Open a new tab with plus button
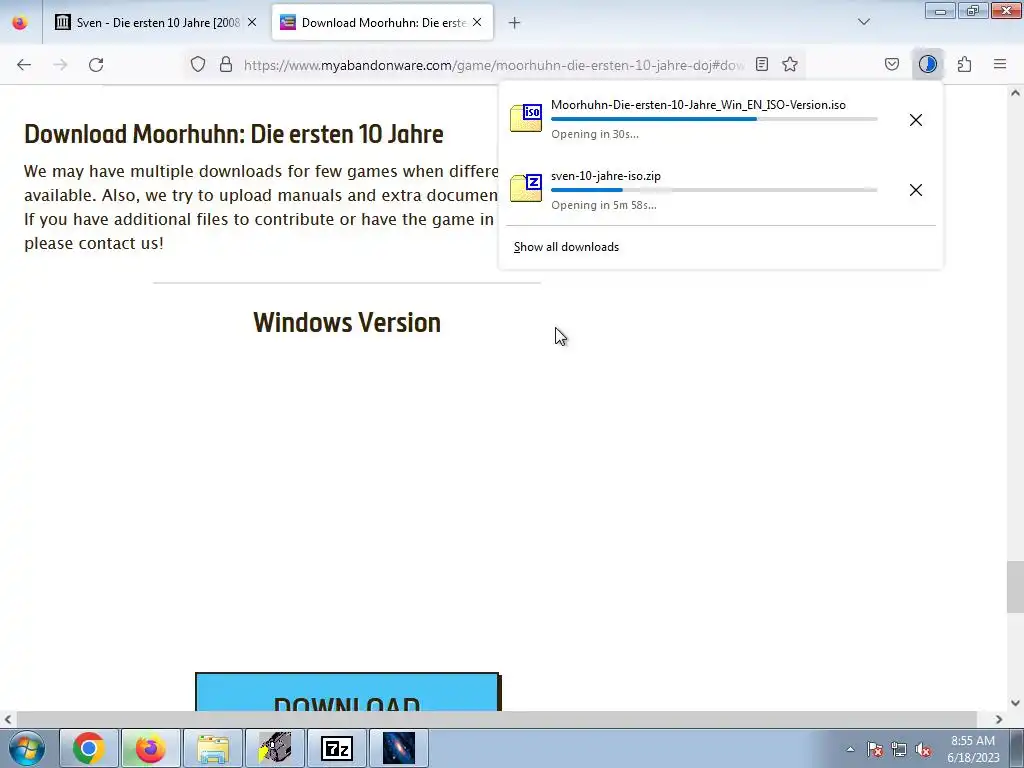This screenshot has height=768, width=1024. [515, 23]
